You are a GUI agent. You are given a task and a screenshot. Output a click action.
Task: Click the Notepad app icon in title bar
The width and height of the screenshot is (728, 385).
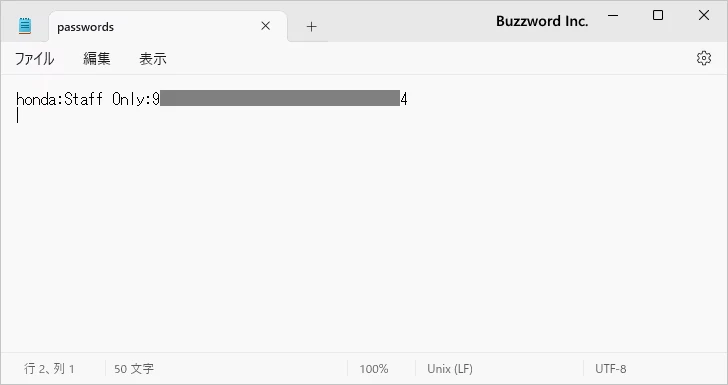point(25,26)
